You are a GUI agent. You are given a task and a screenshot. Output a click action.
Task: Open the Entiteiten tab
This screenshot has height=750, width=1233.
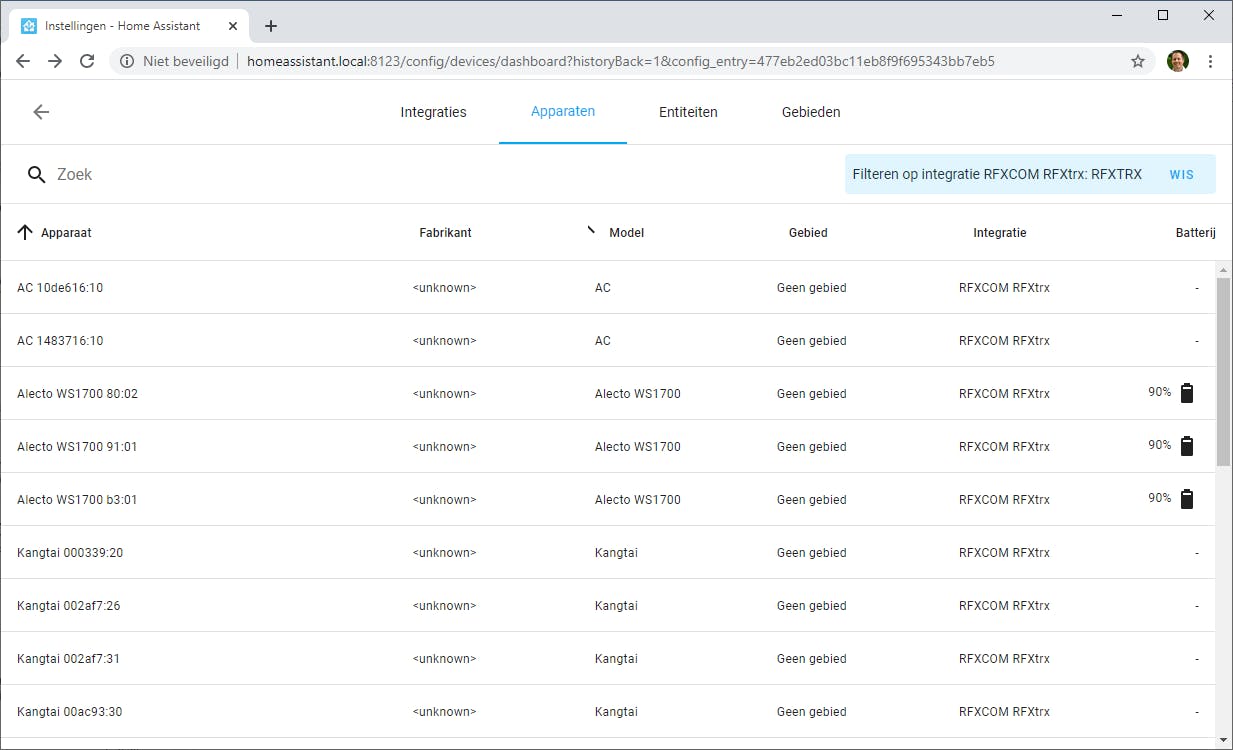pos(688,112)
